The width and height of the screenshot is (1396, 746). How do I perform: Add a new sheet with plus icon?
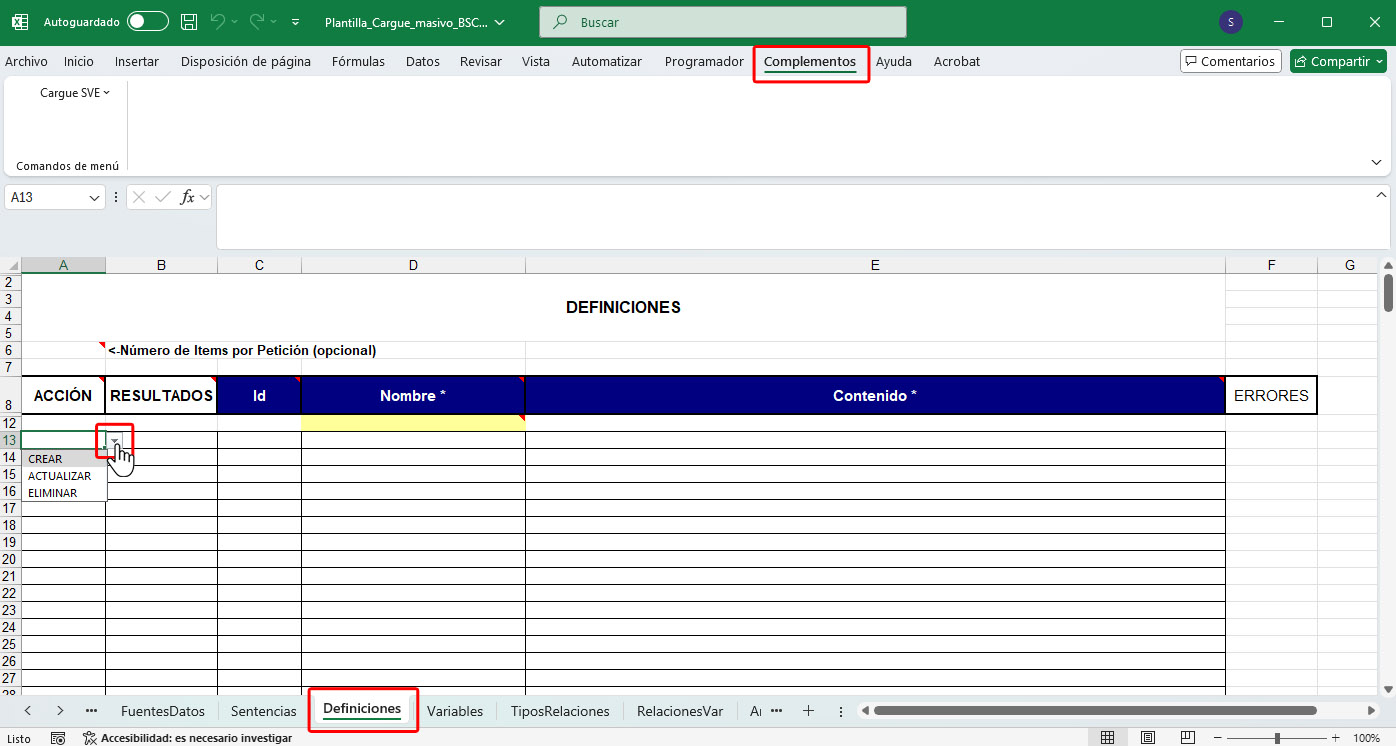[808, 711]
